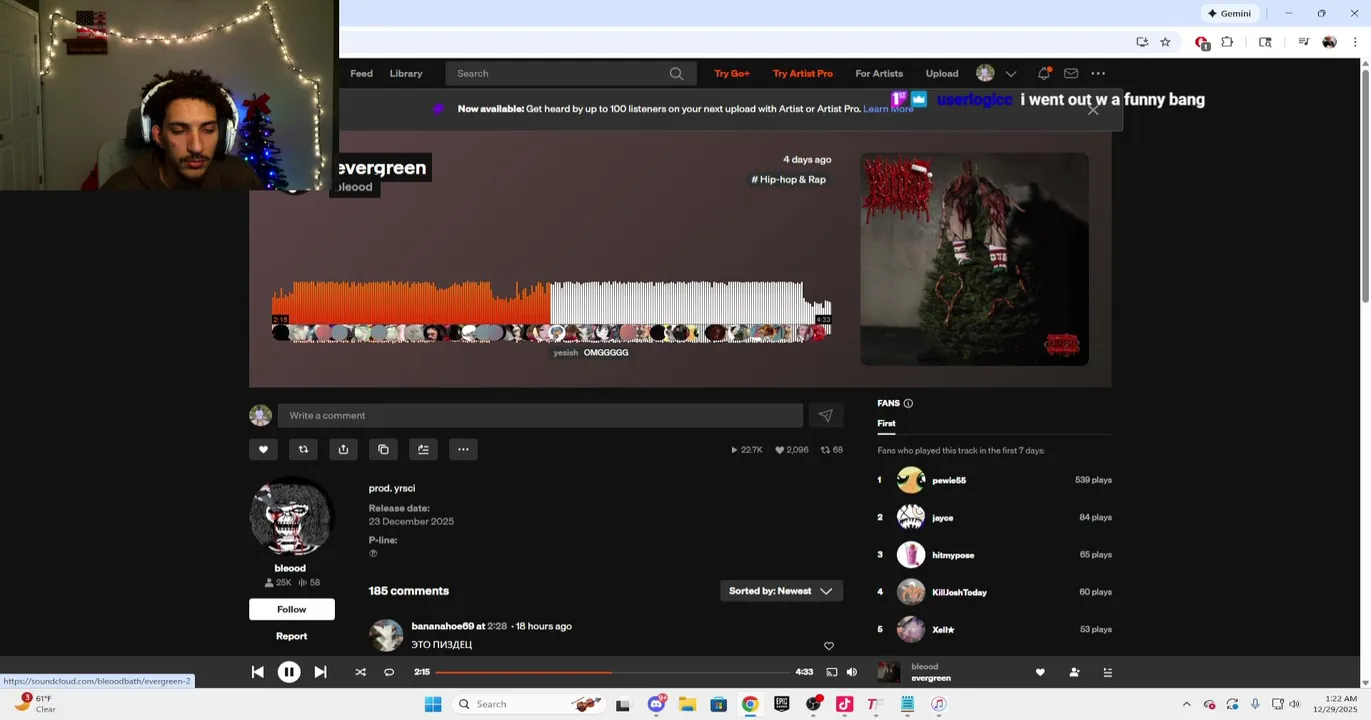Open the evergreen album artwork

tap(974, 259)
